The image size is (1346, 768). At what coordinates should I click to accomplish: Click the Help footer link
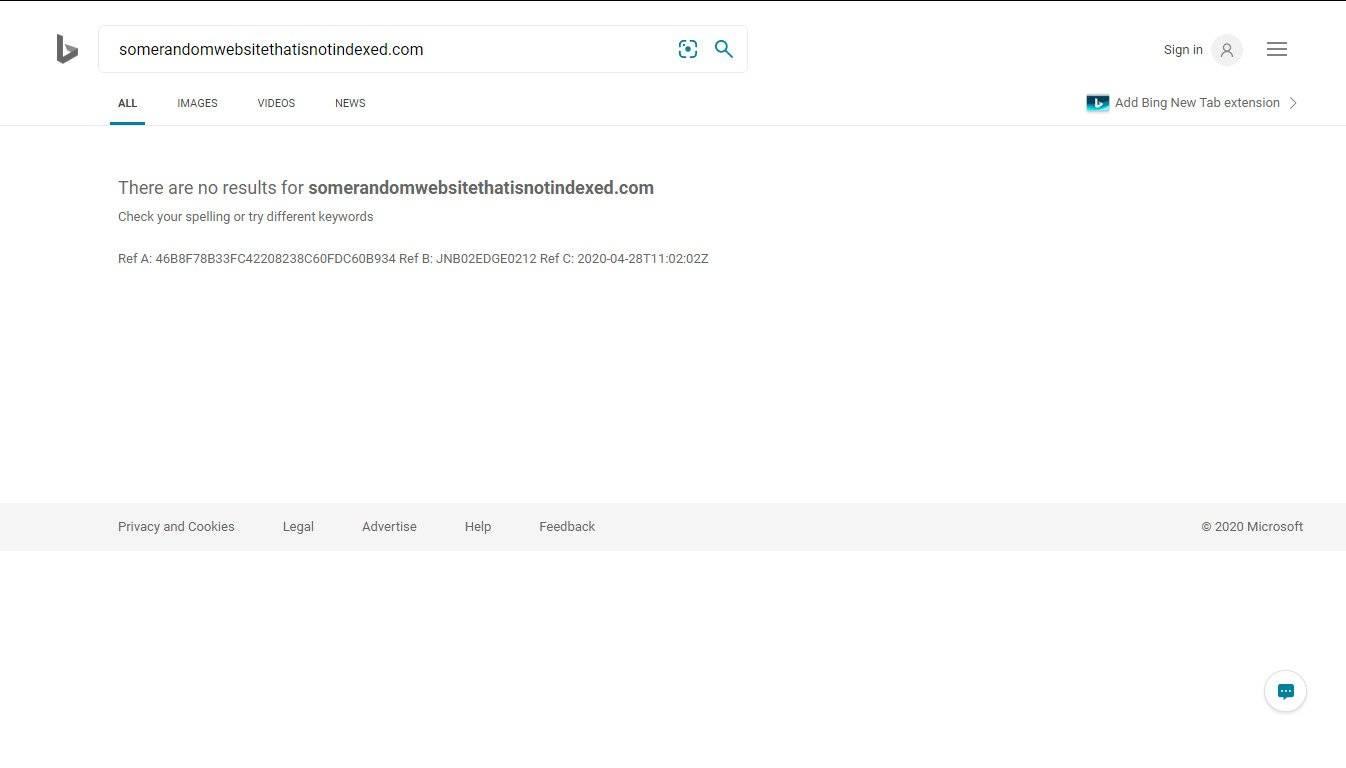click(477, 527)
